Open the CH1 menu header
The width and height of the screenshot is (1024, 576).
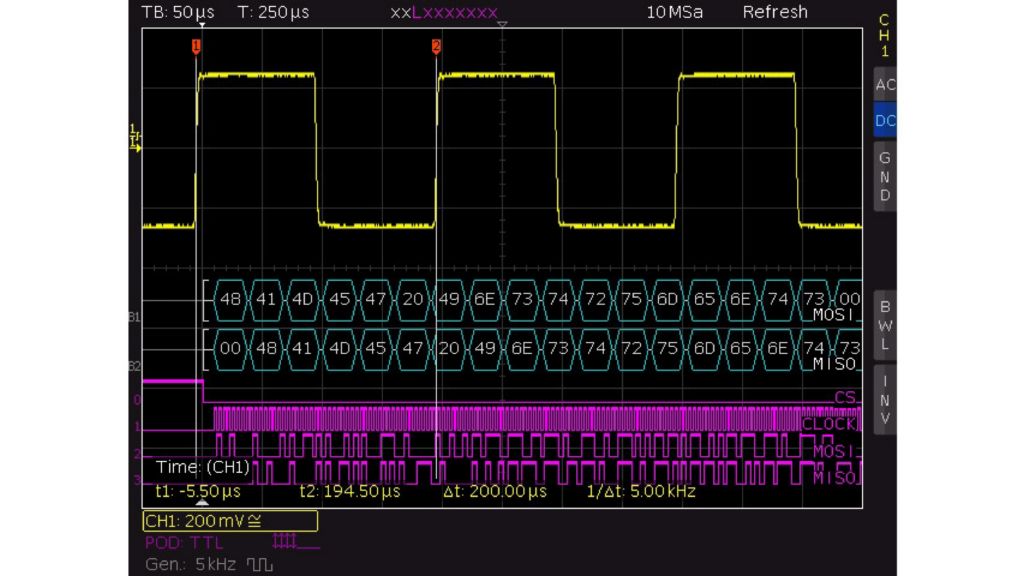883,35
